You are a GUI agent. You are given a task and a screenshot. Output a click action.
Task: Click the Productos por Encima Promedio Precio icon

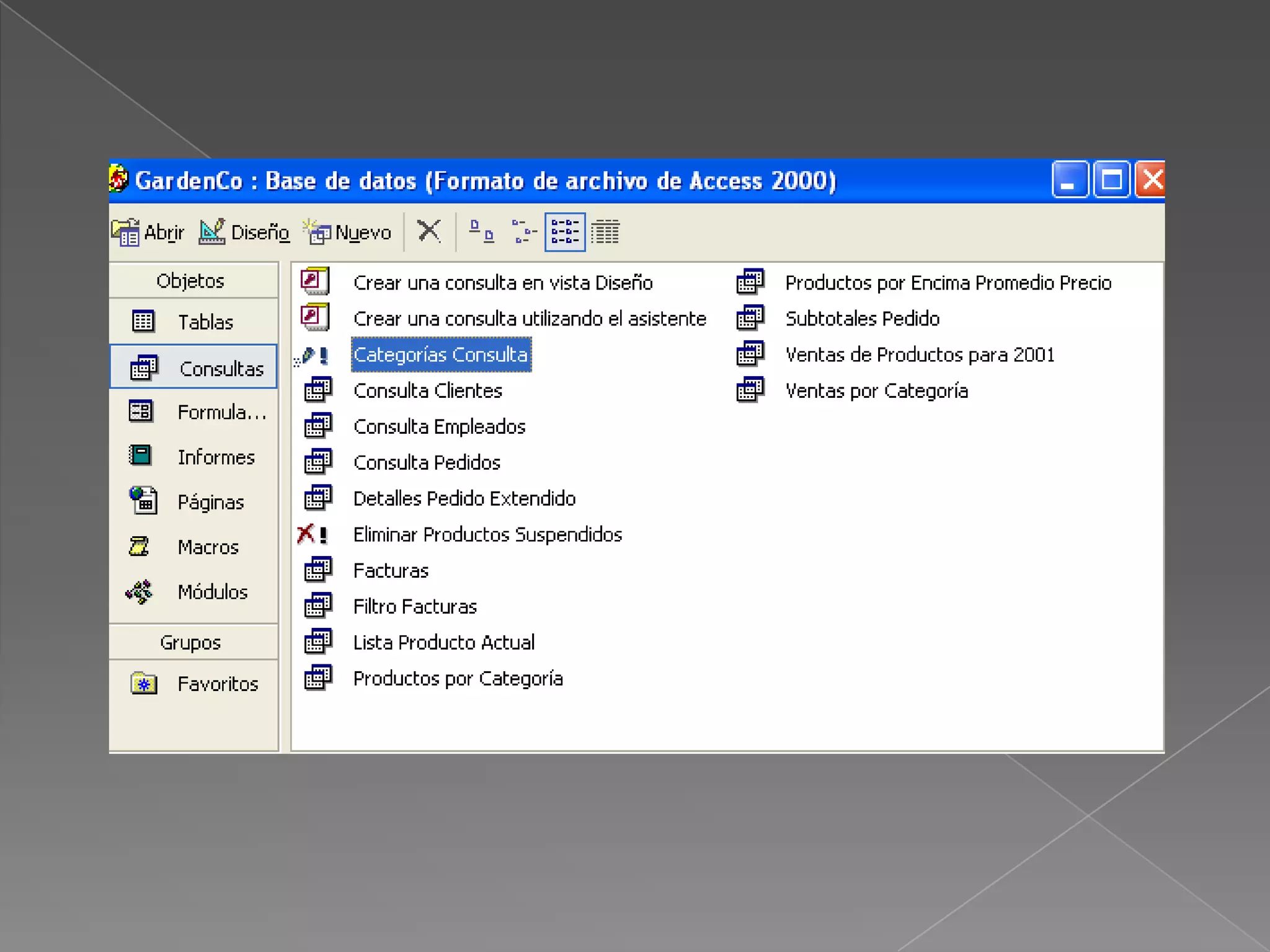pyautogui.click(x=750, y=282)
